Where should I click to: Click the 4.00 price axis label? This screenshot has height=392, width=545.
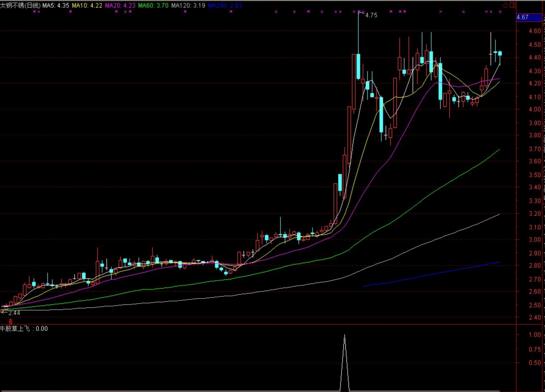pyautogui.click(x=535, y=109)
